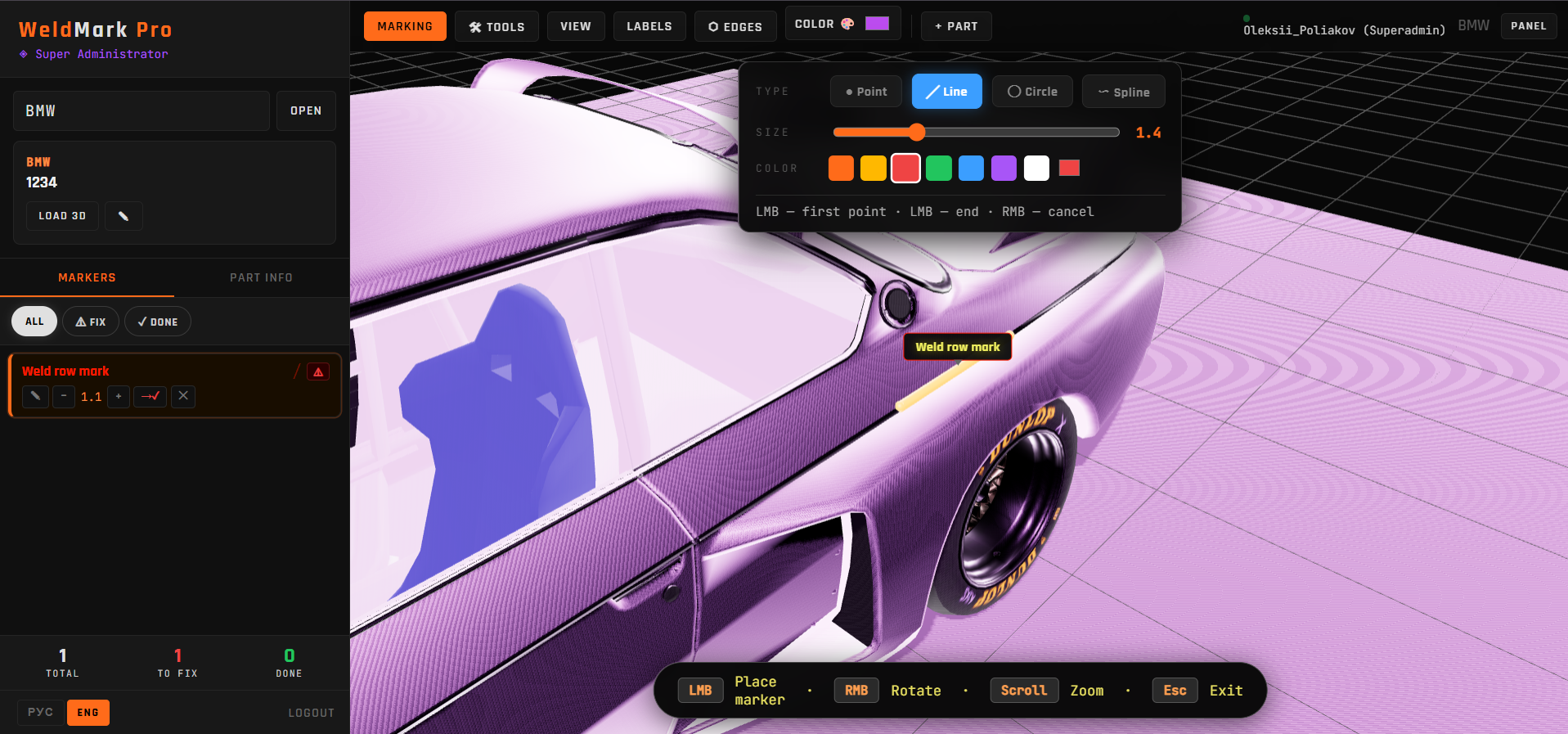Screen dimensions: 1568x734
Task: Decrease Weld row mark size with the minus button
Action: [x=64, y=396]
